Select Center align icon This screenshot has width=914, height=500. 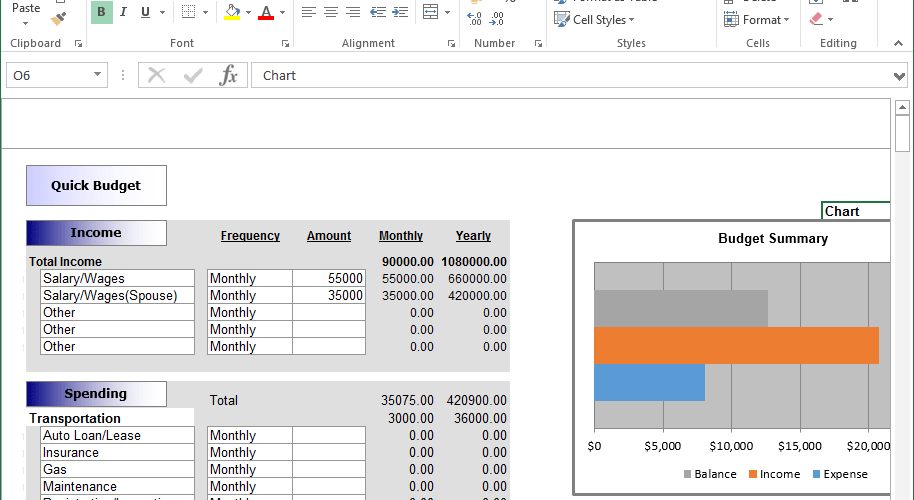coord(331,12)
